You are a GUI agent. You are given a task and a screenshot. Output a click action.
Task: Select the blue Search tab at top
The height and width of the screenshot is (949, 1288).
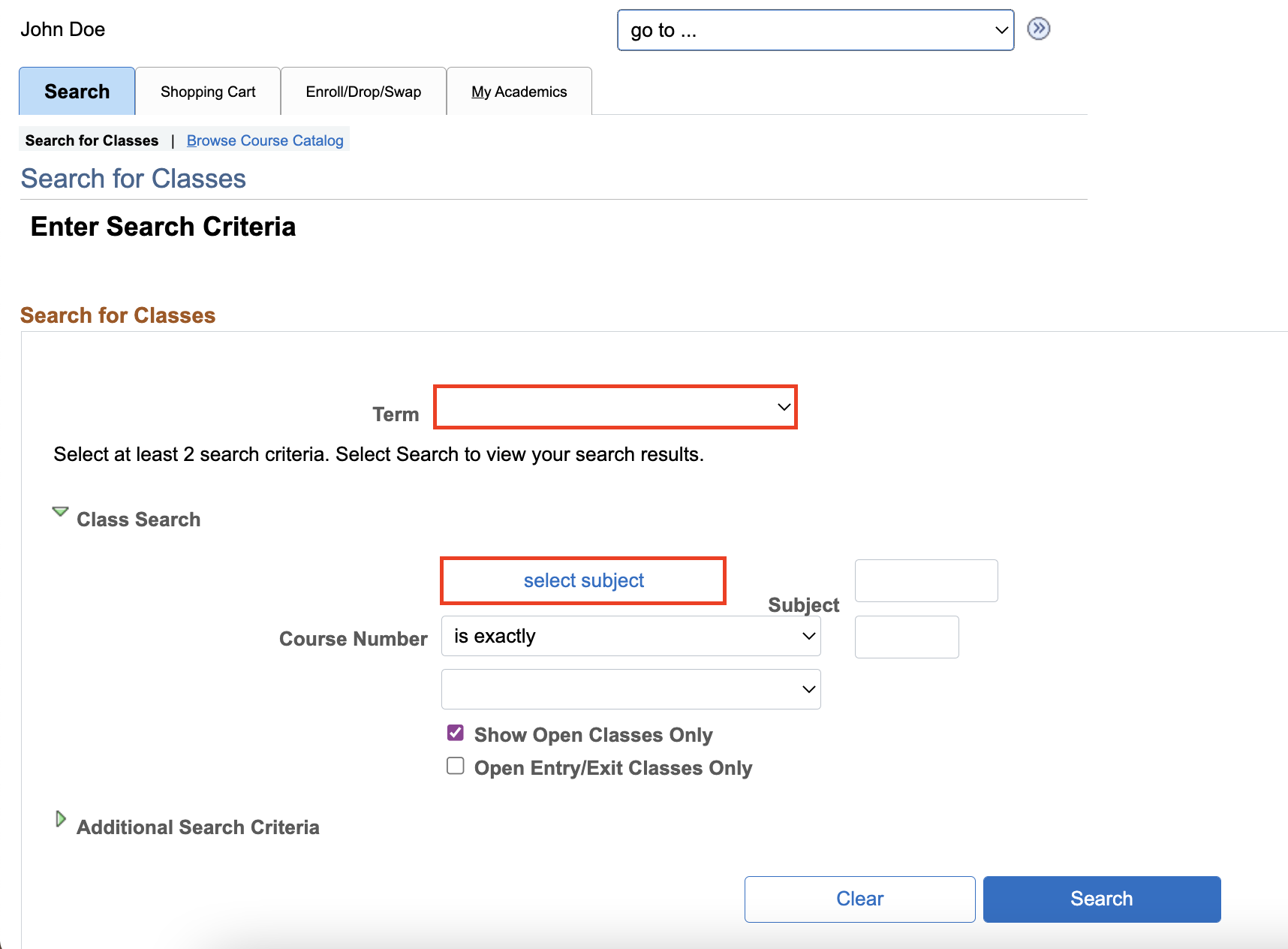point(77,92)
